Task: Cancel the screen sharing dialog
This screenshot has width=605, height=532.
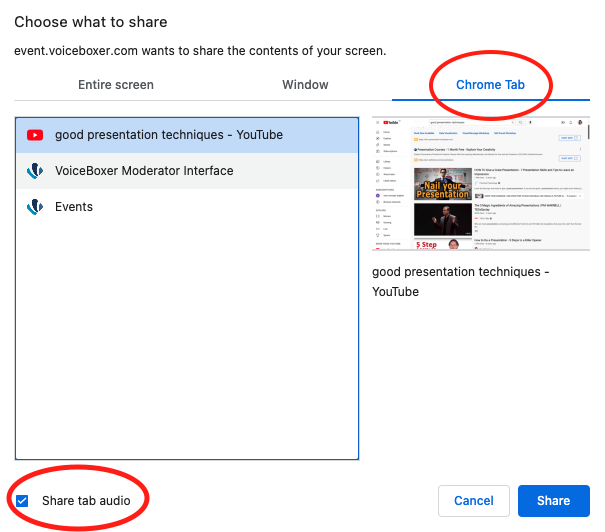Action: coord(474,501)
